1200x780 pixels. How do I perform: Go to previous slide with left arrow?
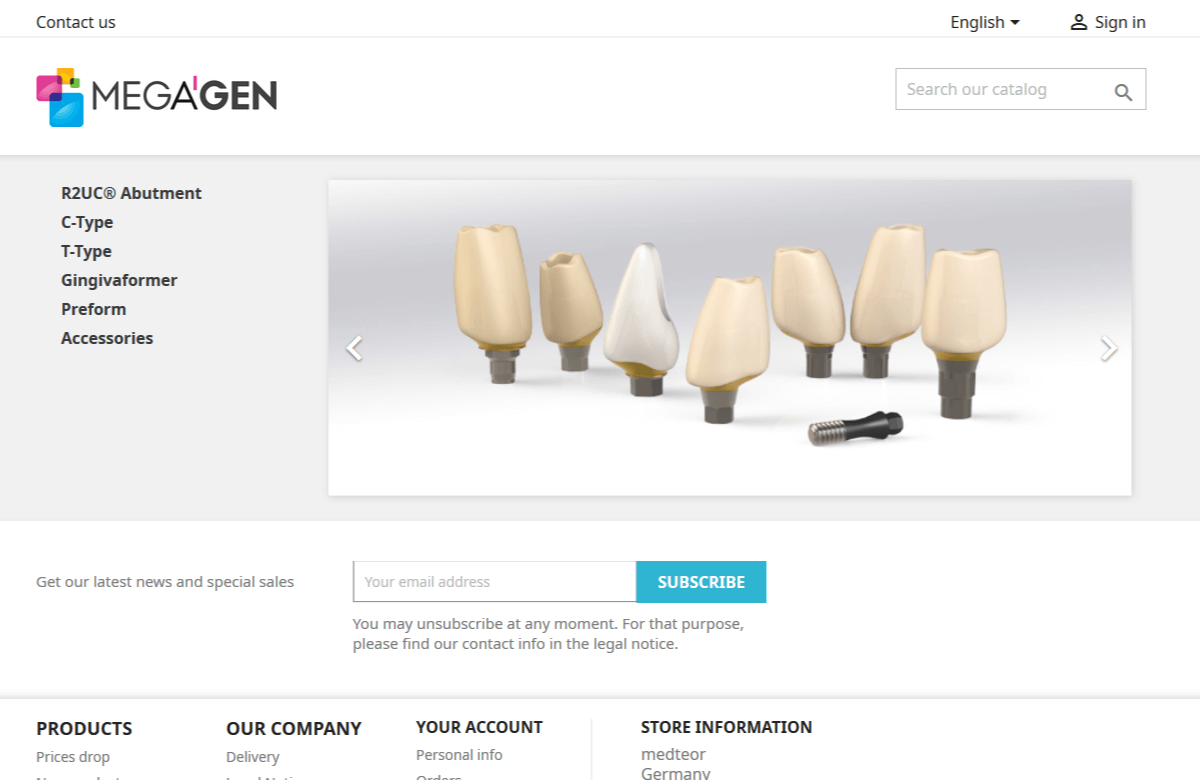[354, 348]
